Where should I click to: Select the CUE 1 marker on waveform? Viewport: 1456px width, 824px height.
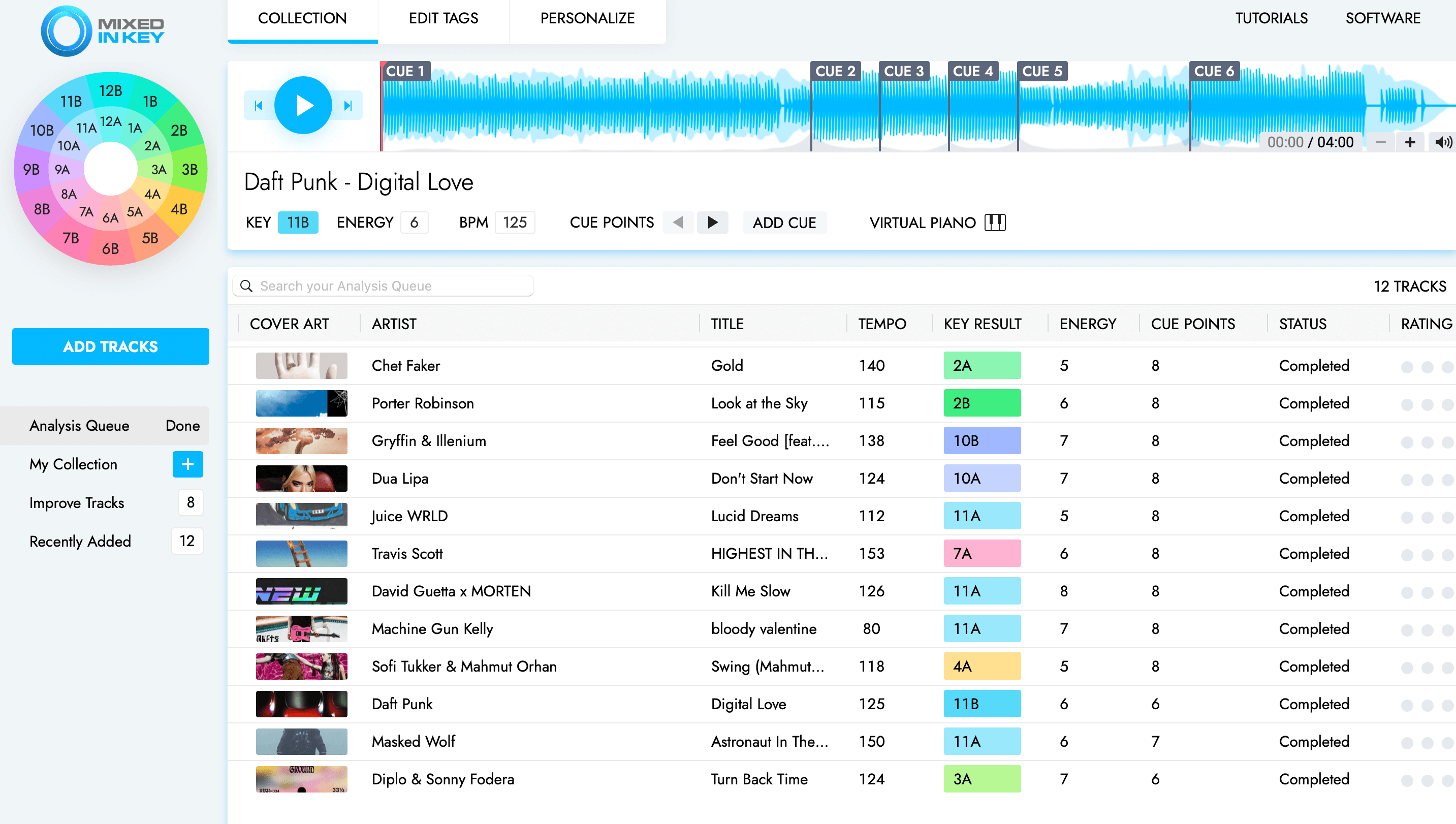[407, 72]
